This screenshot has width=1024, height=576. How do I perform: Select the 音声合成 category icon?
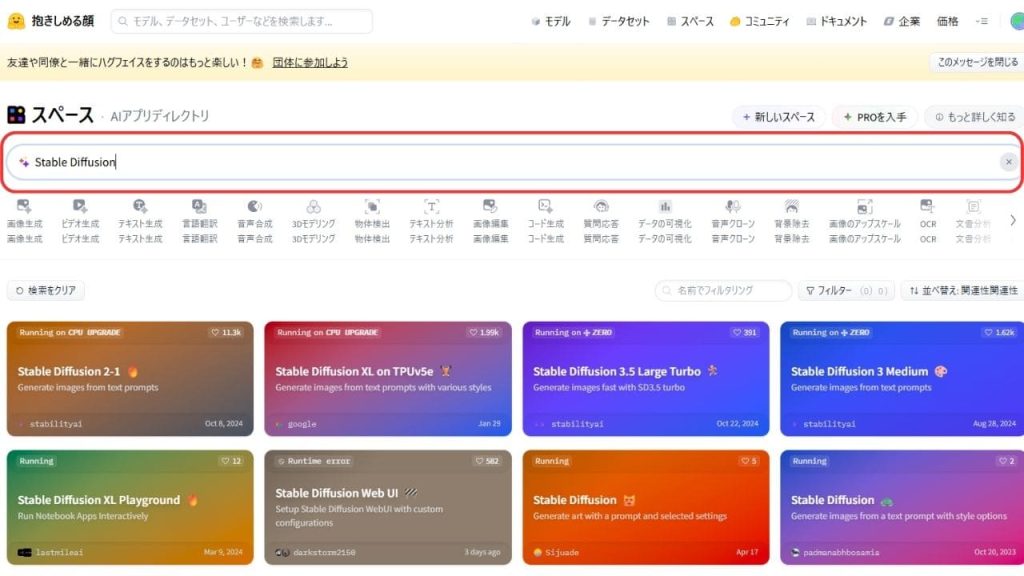(x=255, y=207)
